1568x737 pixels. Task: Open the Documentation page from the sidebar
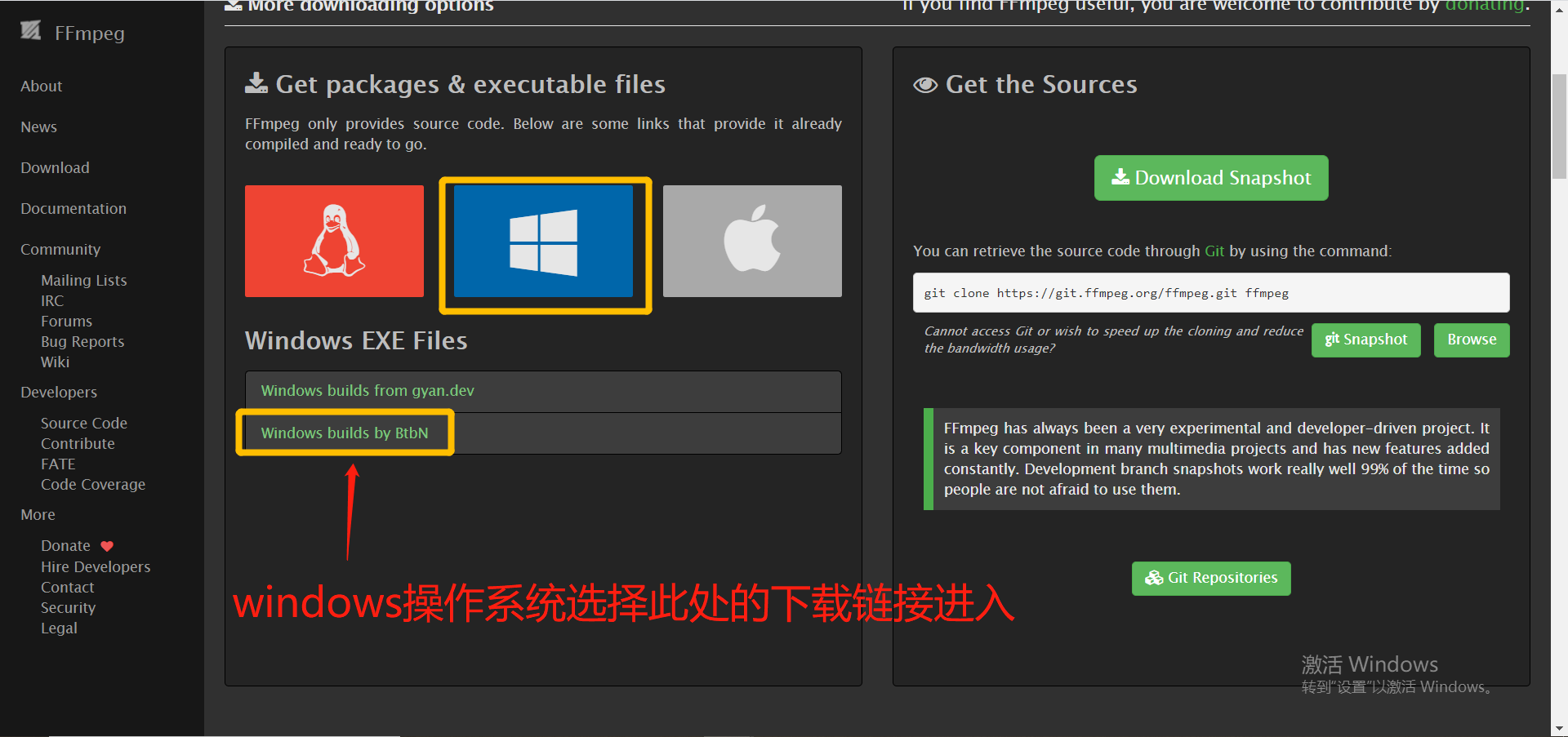point(73,208)
